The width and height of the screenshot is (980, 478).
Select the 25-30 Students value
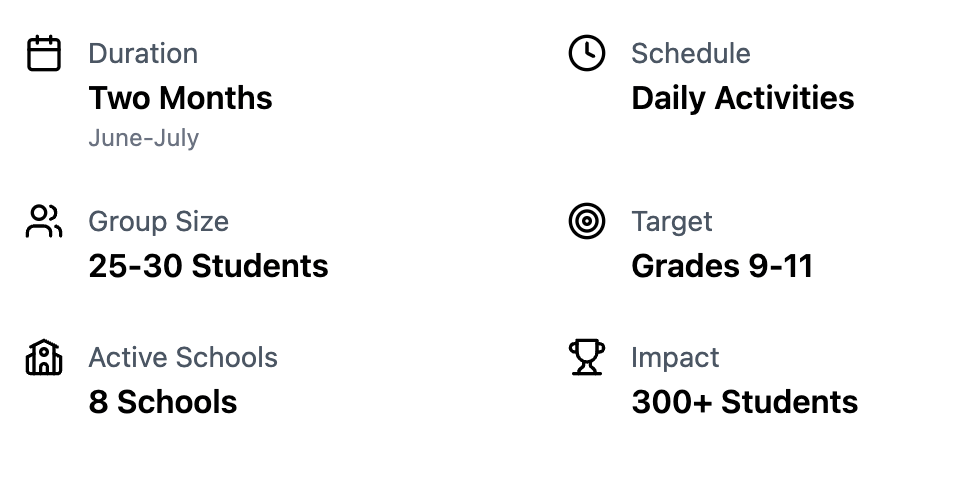(208, 266)
